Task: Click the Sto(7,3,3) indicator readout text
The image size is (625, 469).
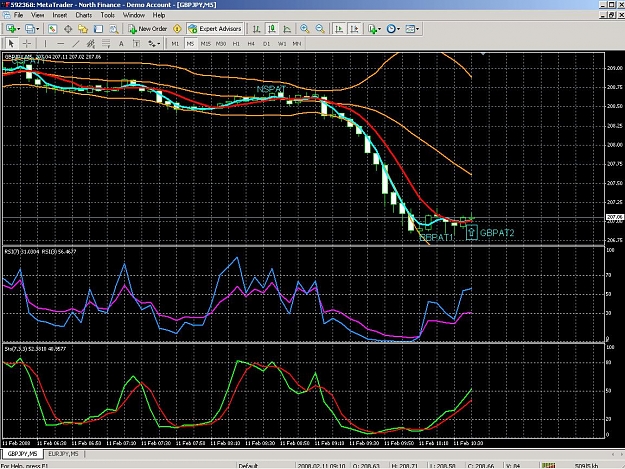Action: [35, 349]
